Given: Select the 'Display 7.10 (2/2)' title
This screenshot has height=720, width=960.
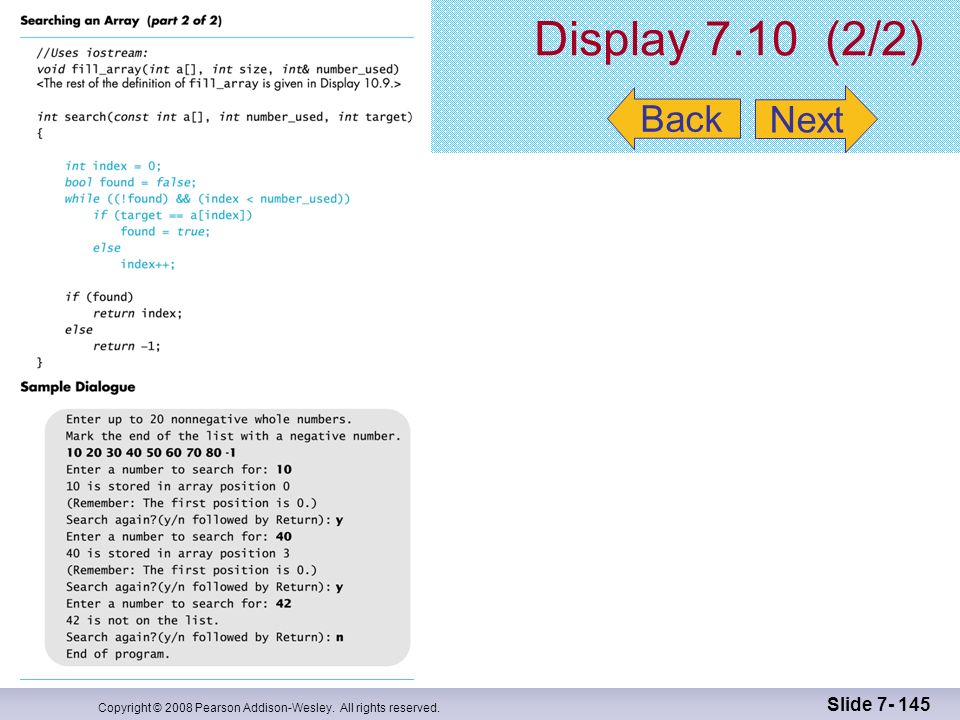Looking at the screenshot, I should click(729, 40).
